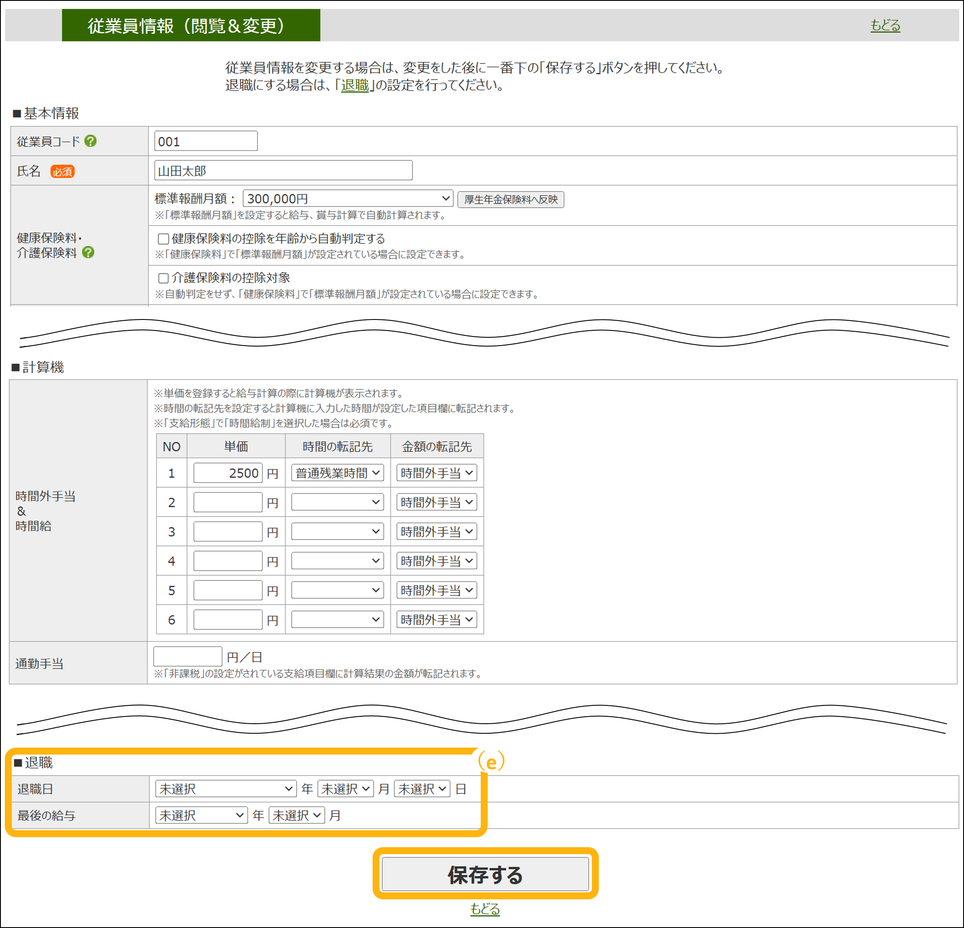This screenshot has width=964, height=928.
Task: Click もどる link at top right
Action: 885,26
